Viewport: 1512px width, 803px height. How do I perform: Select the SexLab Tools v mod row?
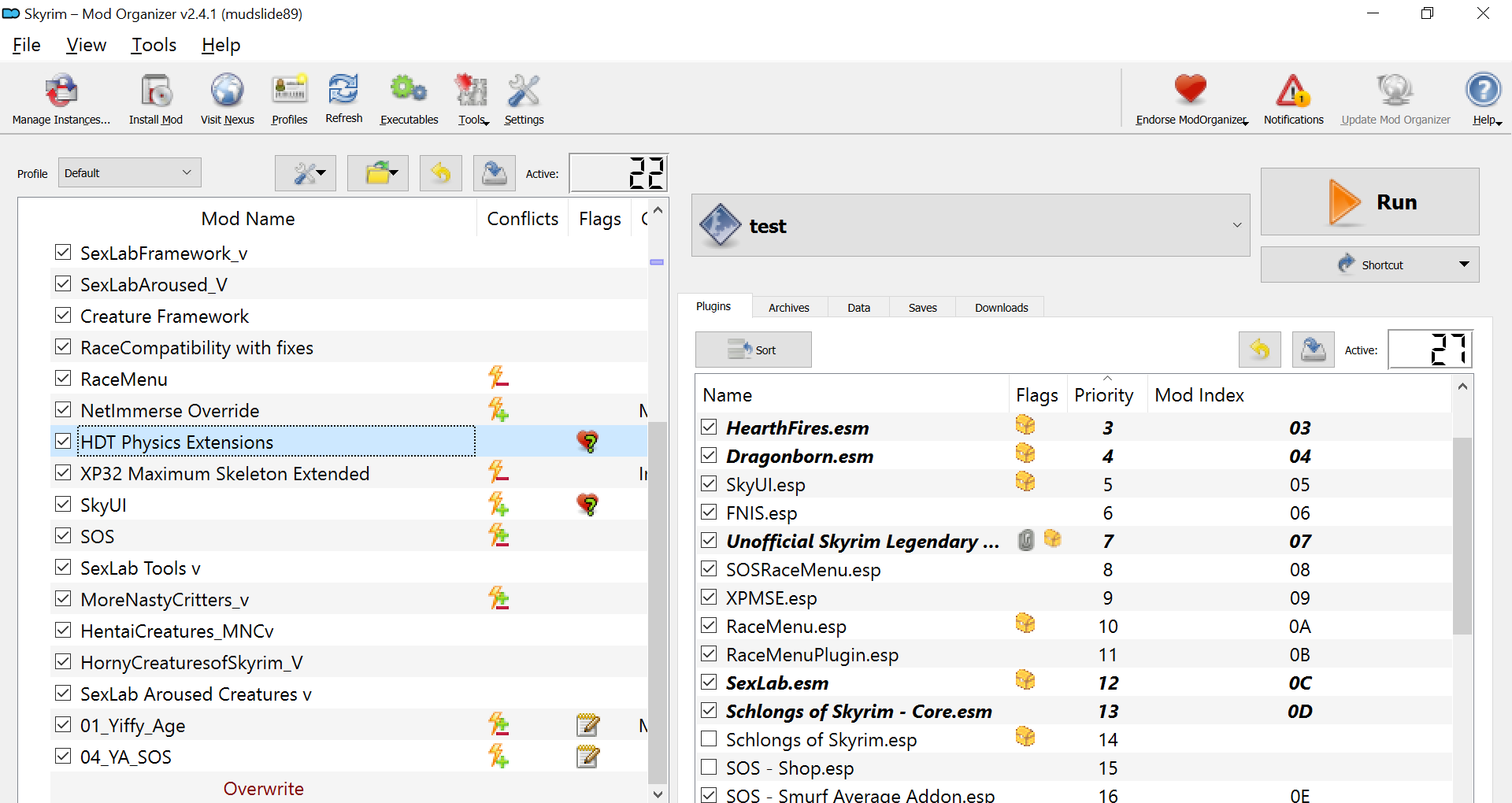click(x=349, y=568)
